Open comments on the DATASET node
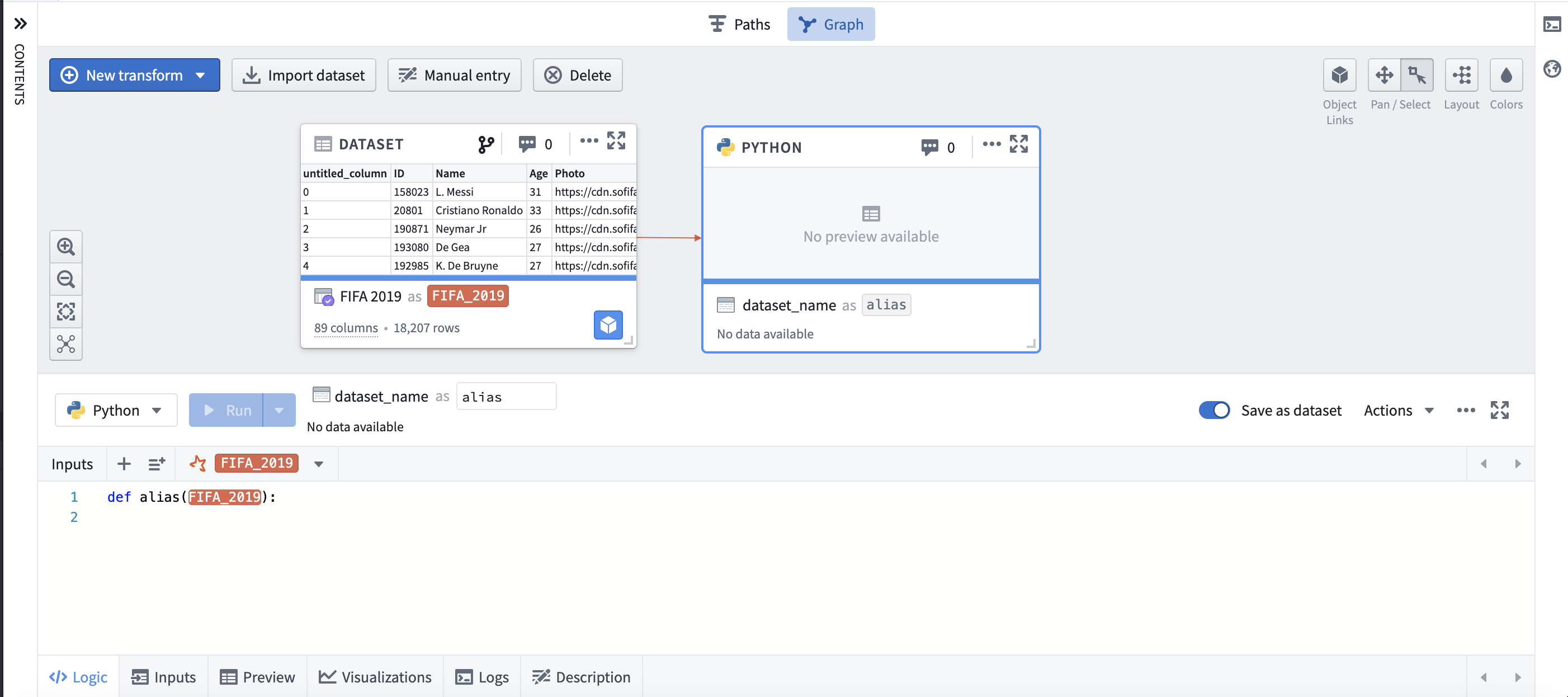 (x=535, y=144)
